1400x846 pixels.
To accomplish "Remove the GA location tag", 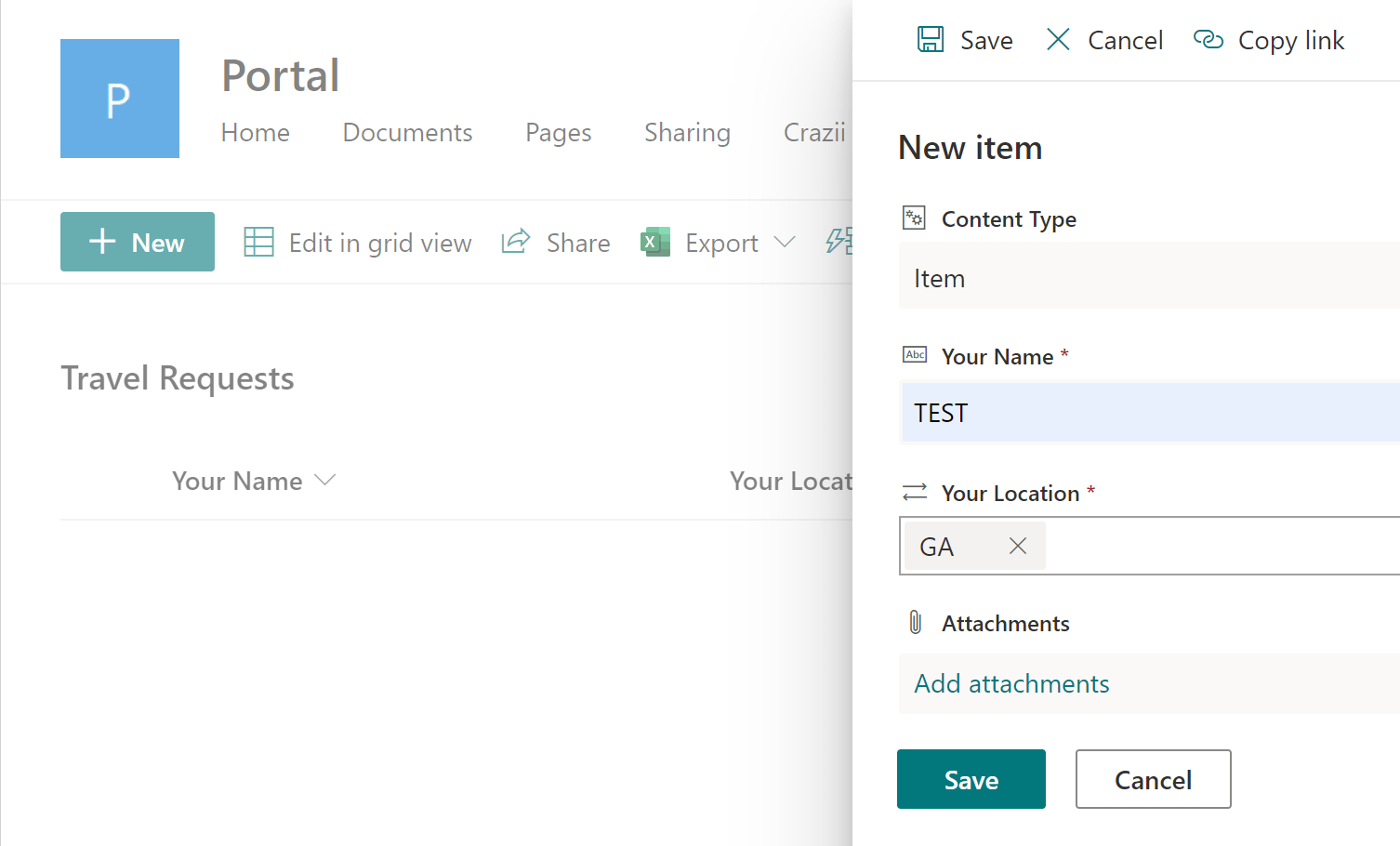I will coord(1018,547).
